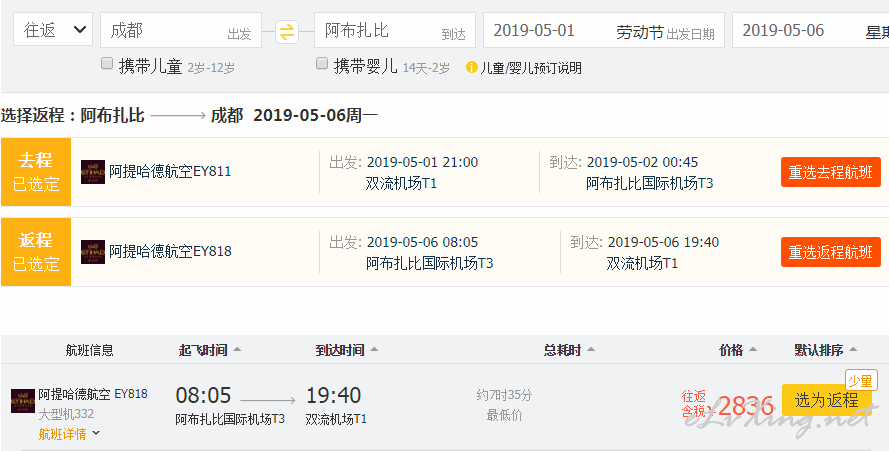Swap departure and arrival cities icon
The height and width of the screenshot is (451, 889).
click(x=287, y=31)
